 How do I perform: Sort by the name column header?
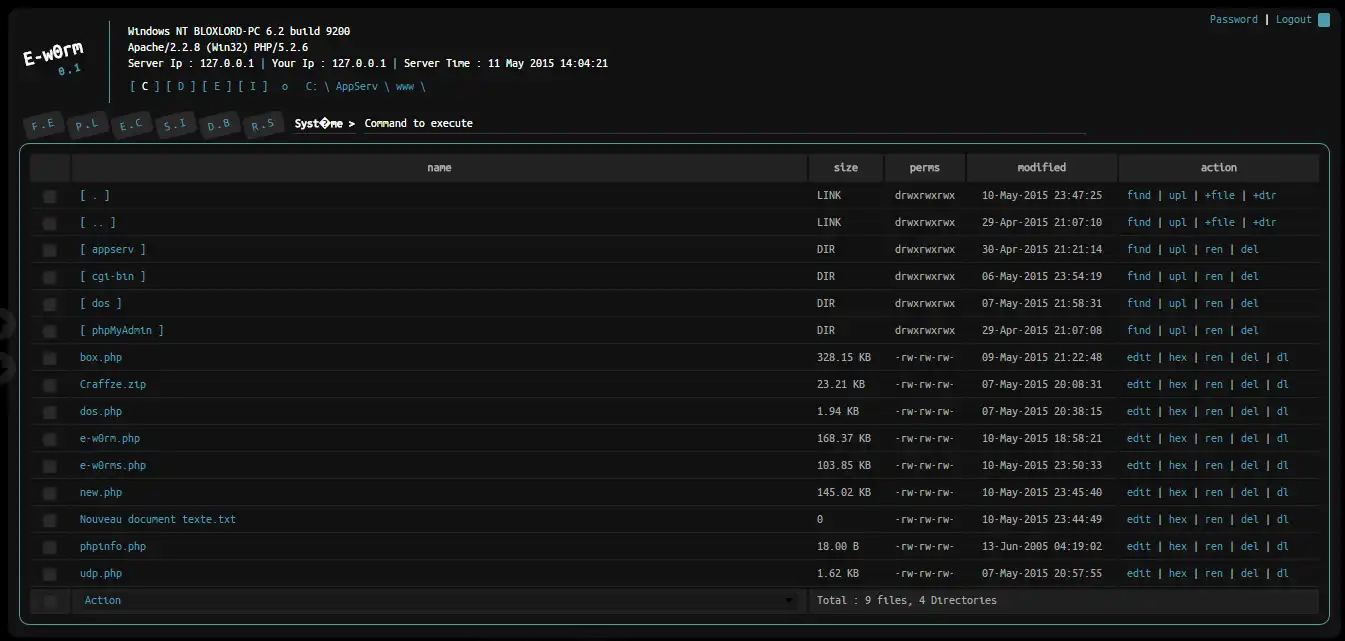[439, 167]
